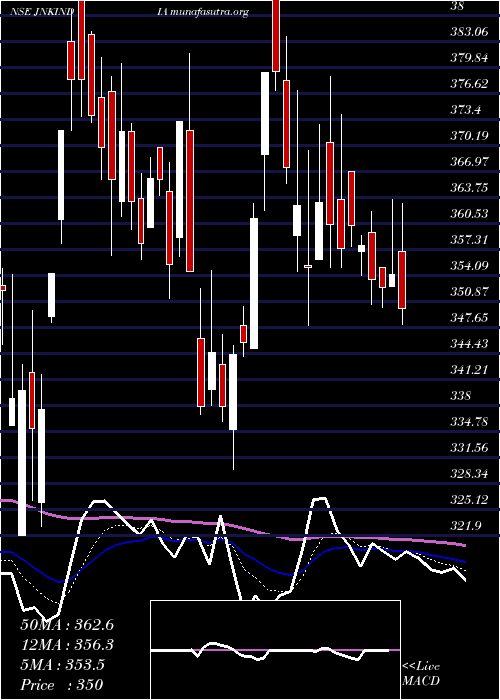Click the last red candlestick on the right

402,280
